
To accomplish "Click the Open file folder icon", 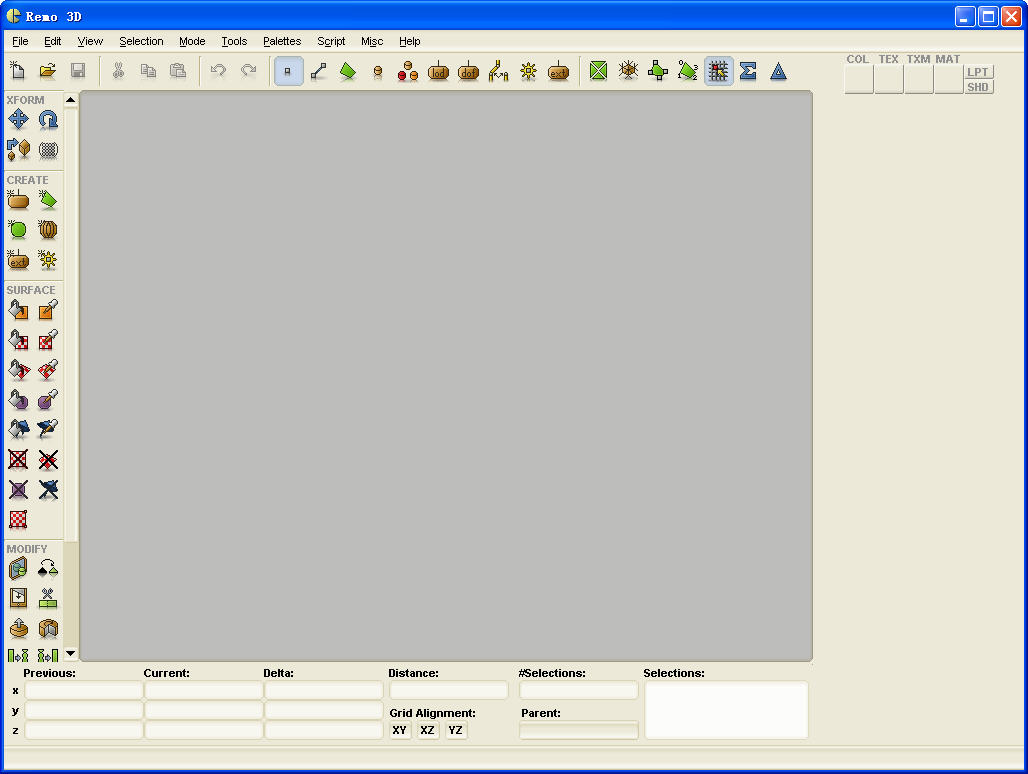I will point(47,71).
